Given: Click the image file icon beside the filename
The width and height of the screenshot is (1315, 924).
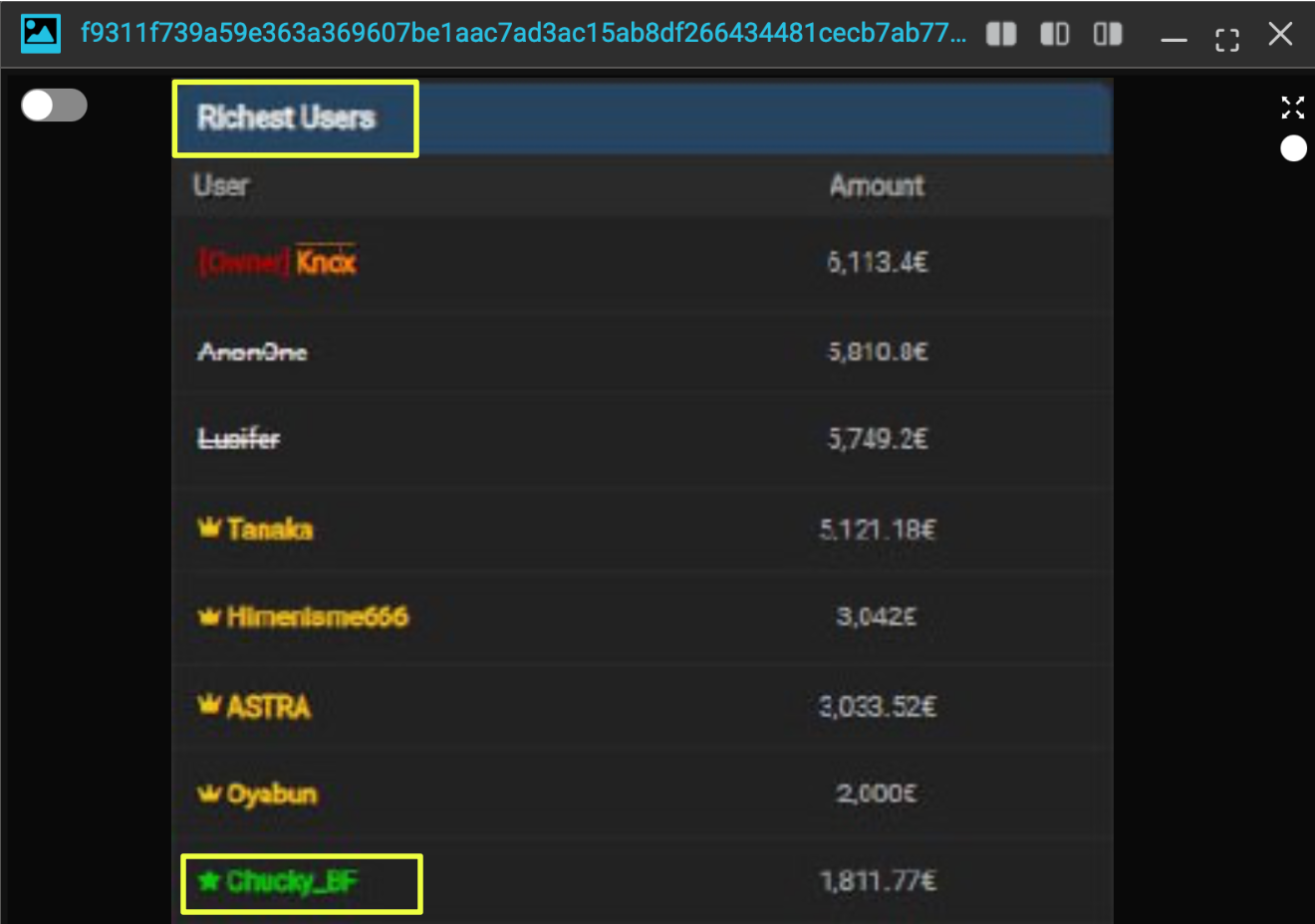Looking at the screenshot, I should pyautogui.click(x=40, y=33).
